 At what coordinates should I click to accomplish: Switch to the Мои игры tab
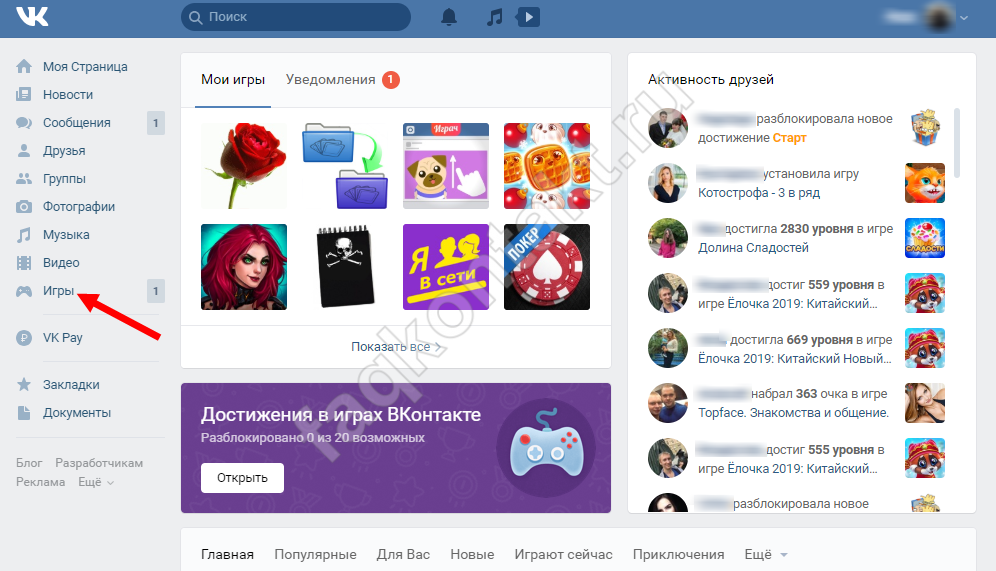[x=233, y=80]
